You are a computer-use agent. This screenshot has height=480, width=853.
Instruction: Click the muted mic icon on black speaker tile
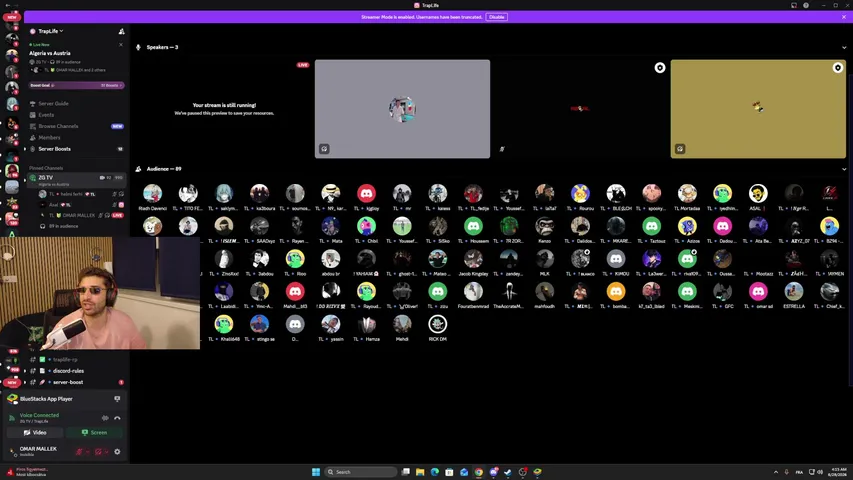click(502, 149)
